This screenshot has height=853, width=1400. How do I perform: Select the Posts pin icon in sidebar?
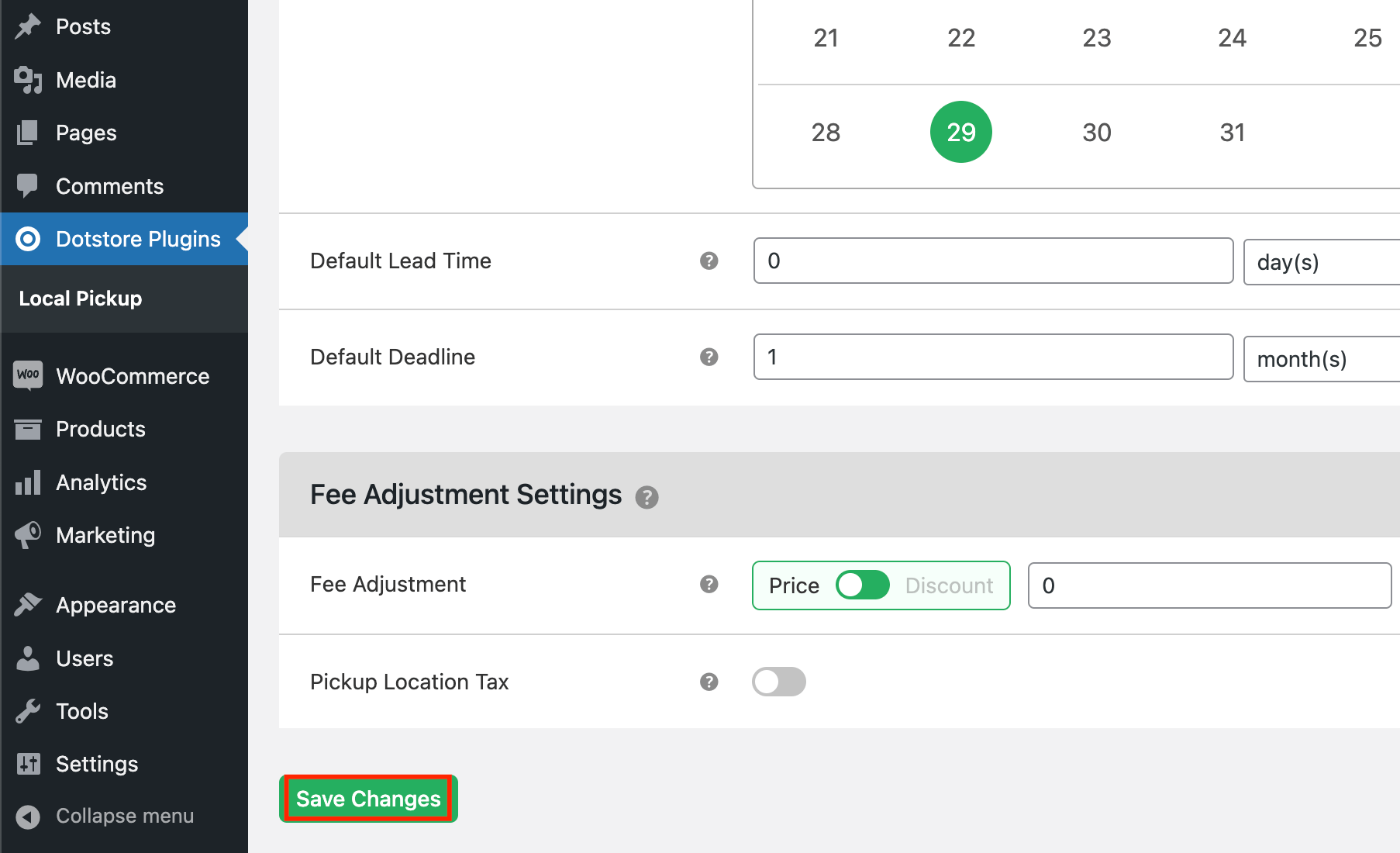28,26
